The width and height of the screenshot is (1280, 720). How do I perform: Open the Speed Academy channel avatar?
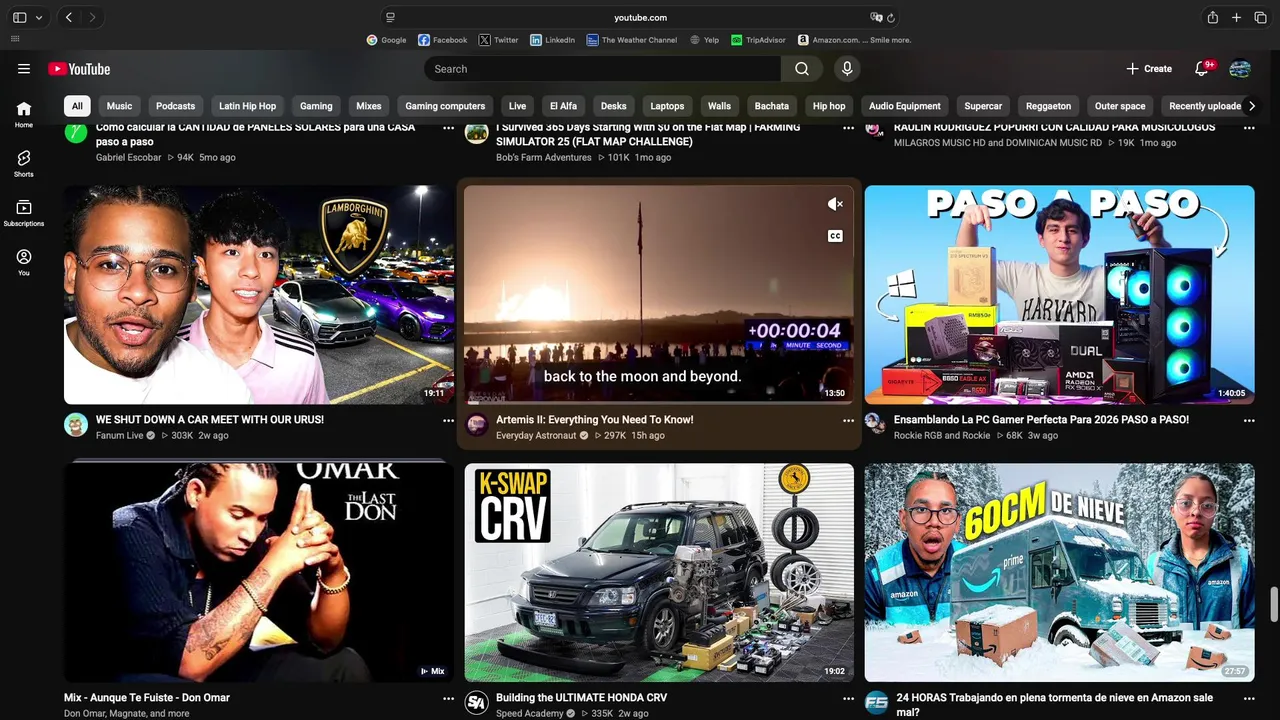tap(477, 702)
